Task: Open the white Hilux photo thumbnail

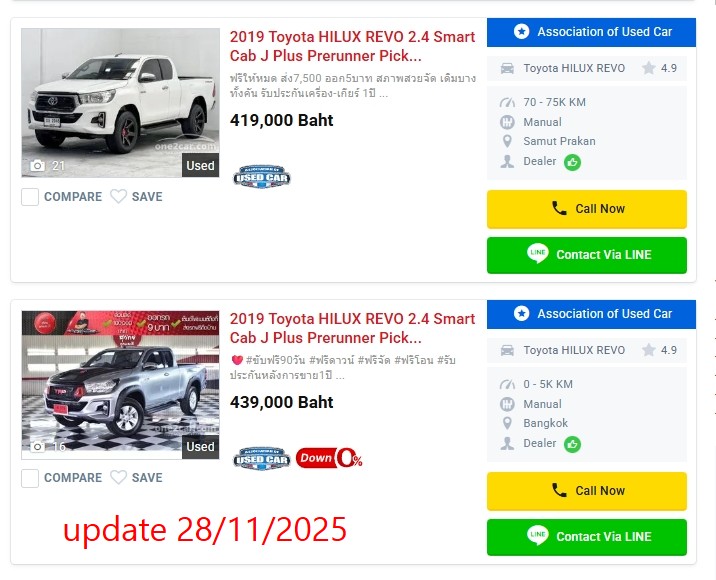Action: [x=120, y=103]
